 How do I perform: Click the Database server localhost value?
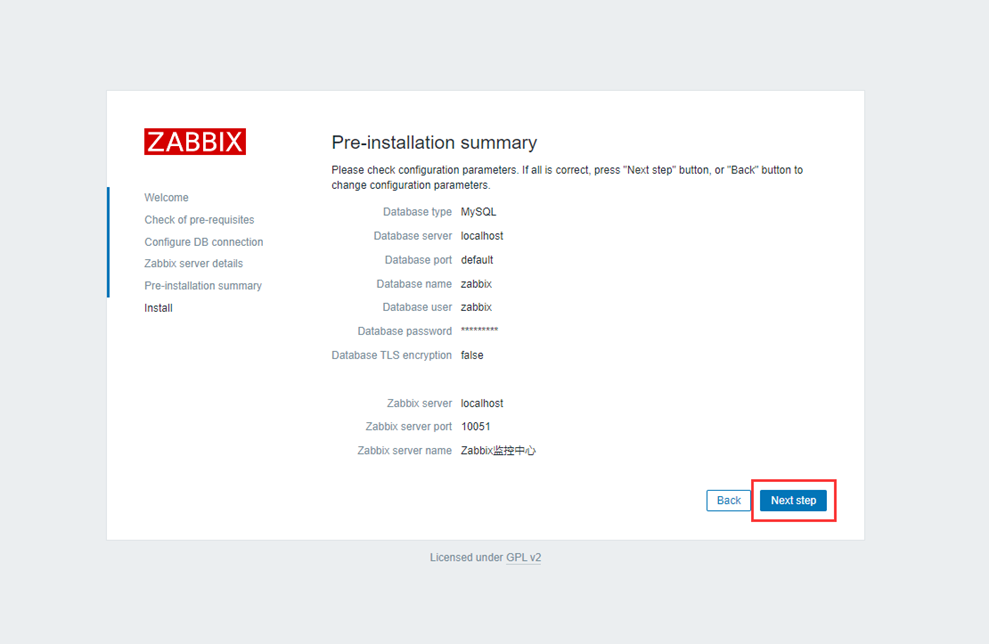pyautogui.click(x=482, y=236)
